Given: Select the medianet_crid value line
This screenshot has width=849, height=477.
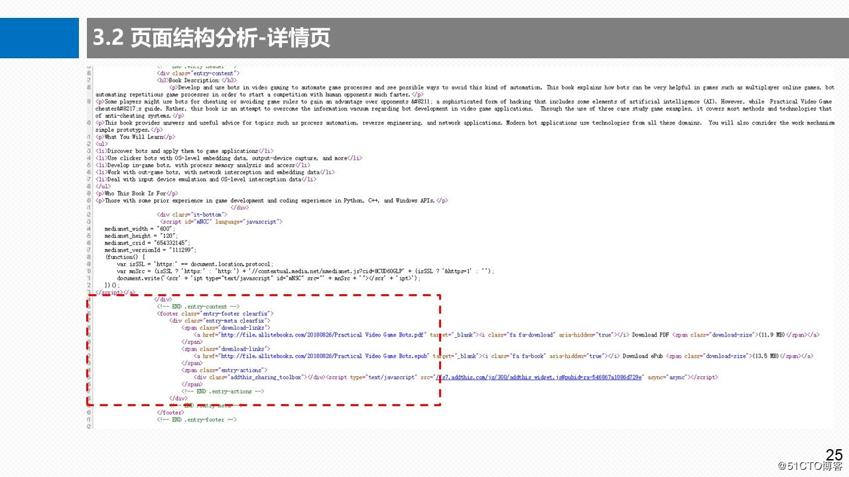Looking at the screenshot, I should [x=147, y=243].
